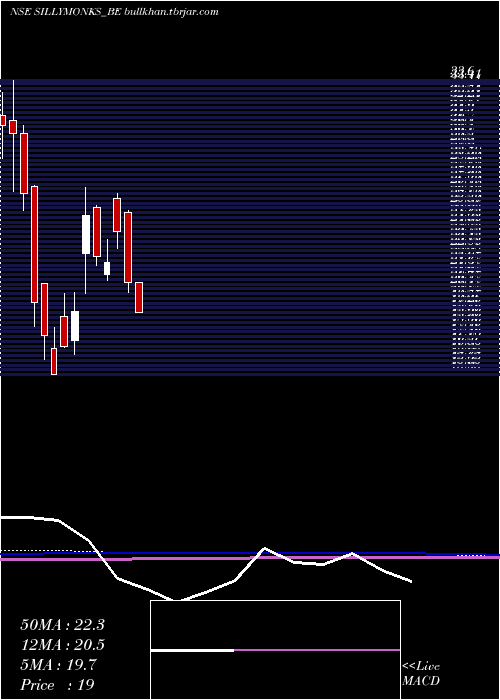Click the tall white candlestick in the chart middle

click(x=86, y=234)
